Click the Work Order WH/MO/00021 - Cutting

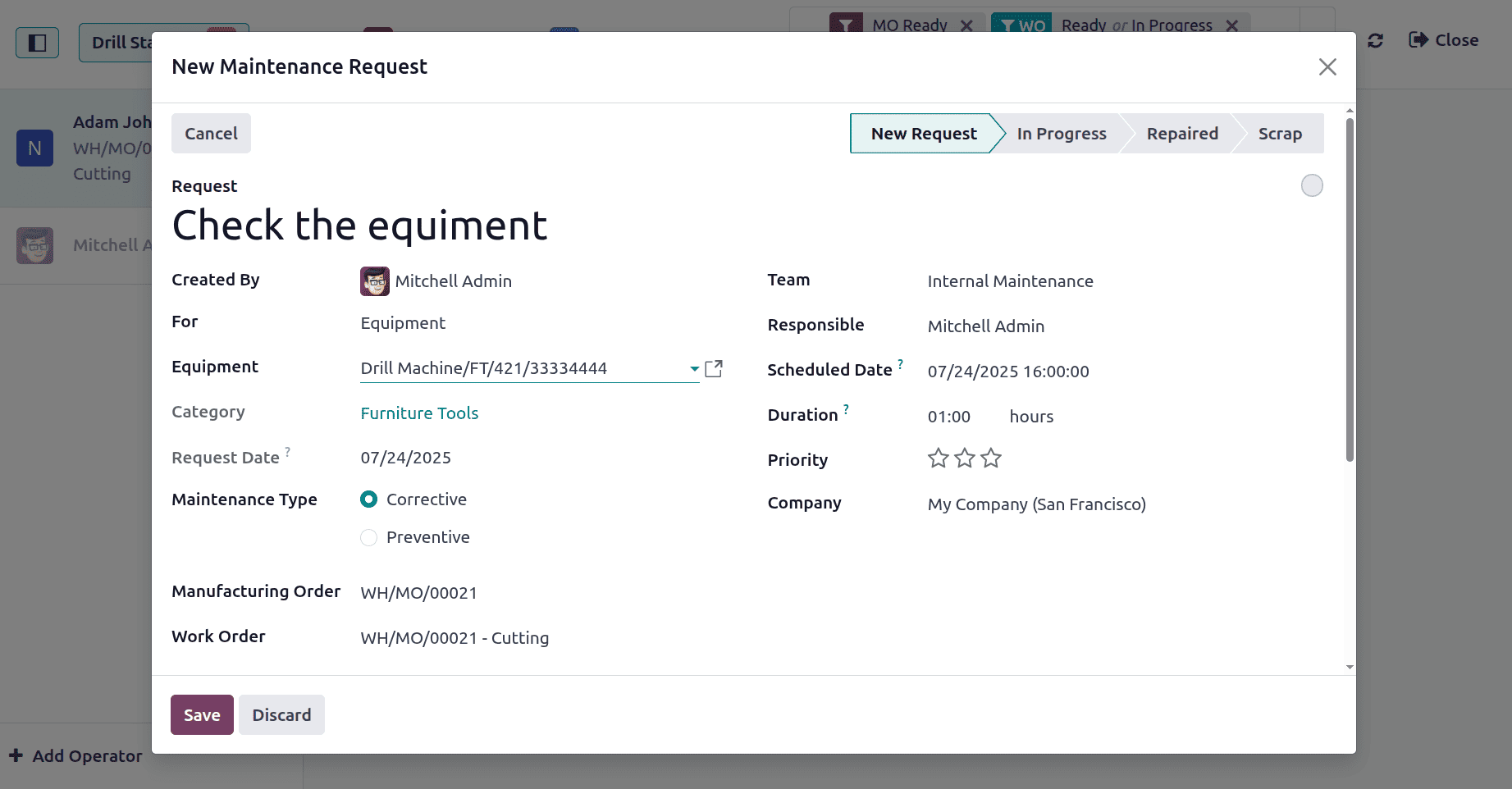point(455,638)
